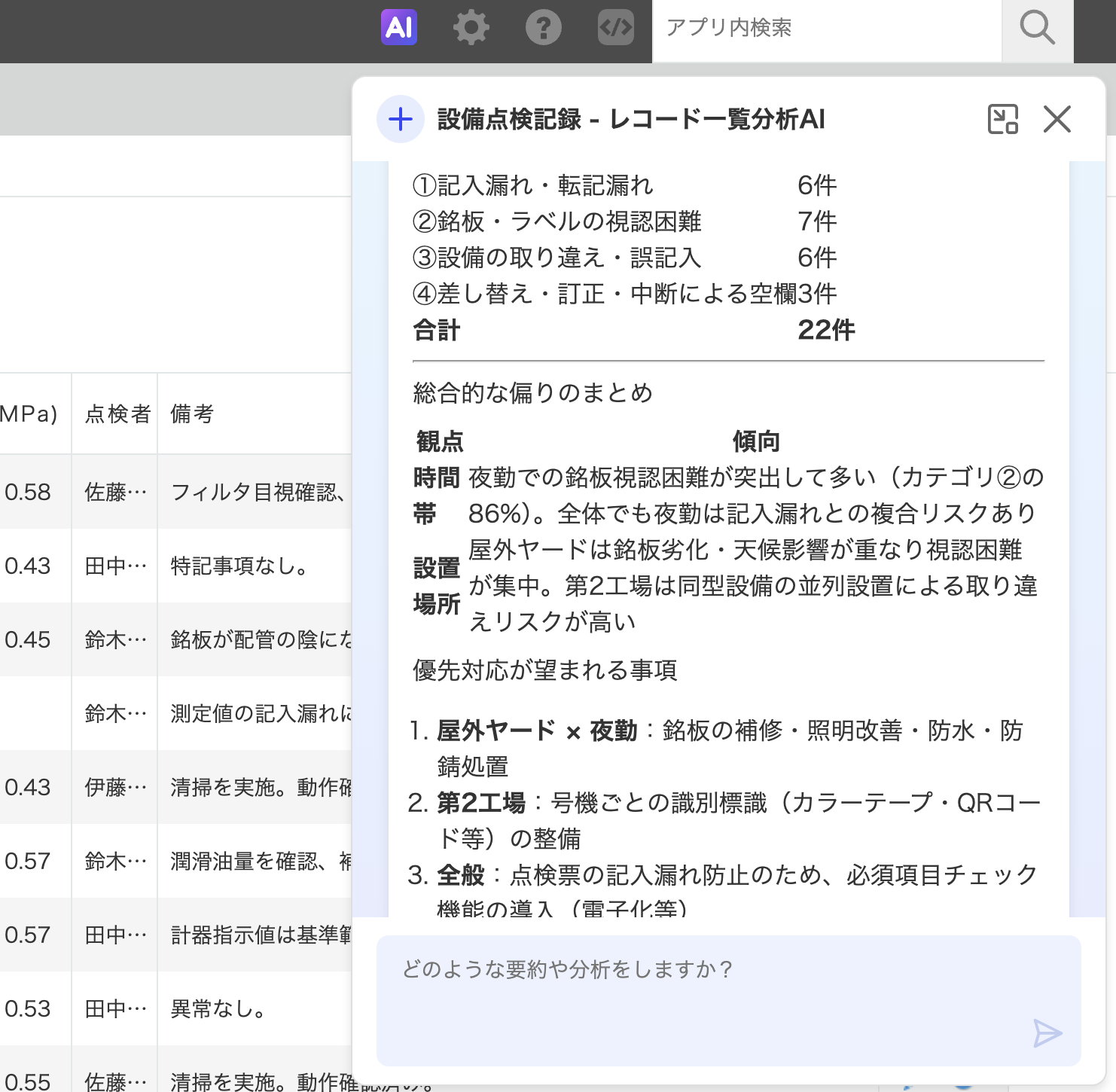Click 設備点検記録 panel title text
Viewport: 1116px width, 1092px height.
631,119
